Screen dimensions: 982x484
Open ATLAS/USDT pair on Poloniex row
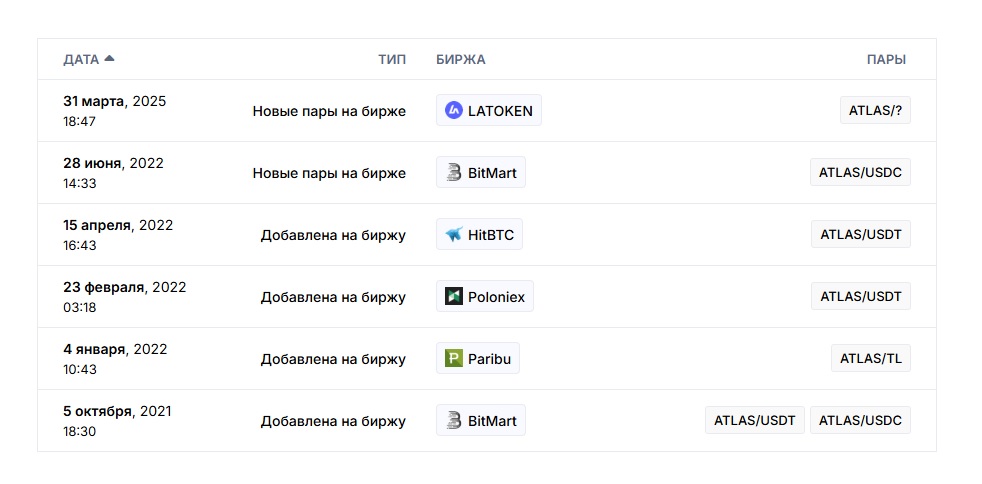(861, 296)
